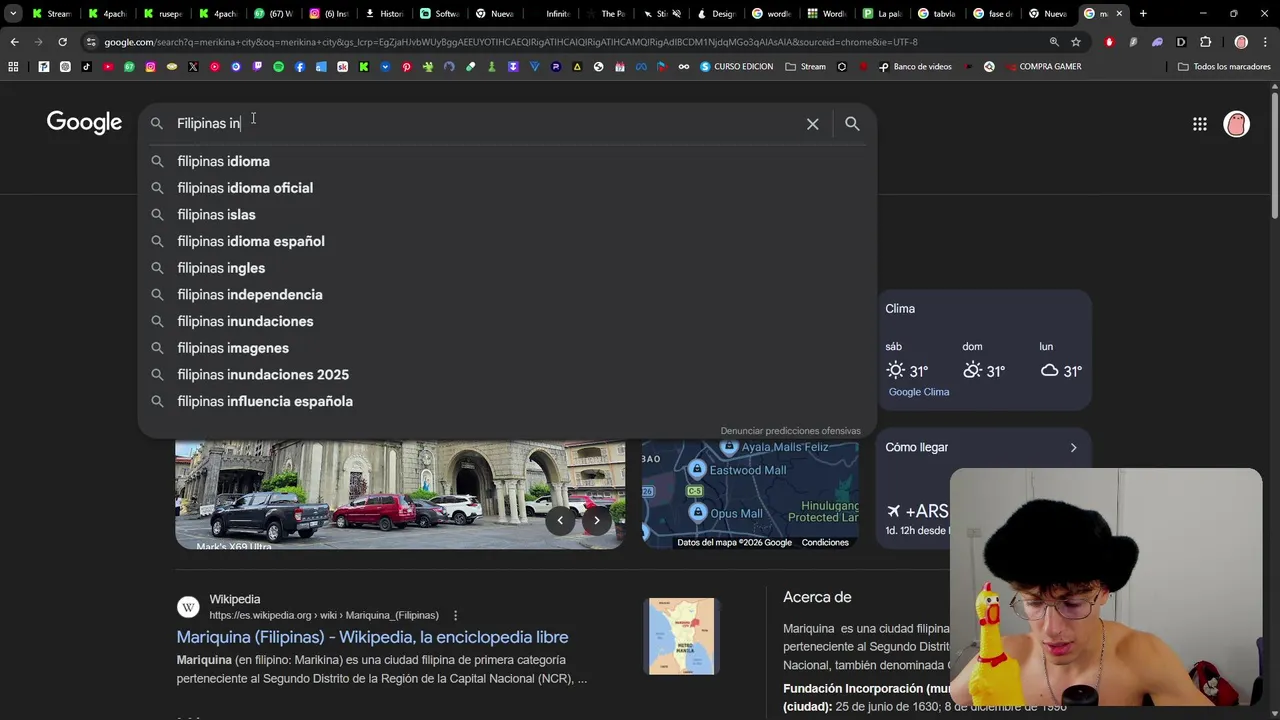Switch to the 'Stream' Kick tab
1280x720 pixels.
click(52, 14)
